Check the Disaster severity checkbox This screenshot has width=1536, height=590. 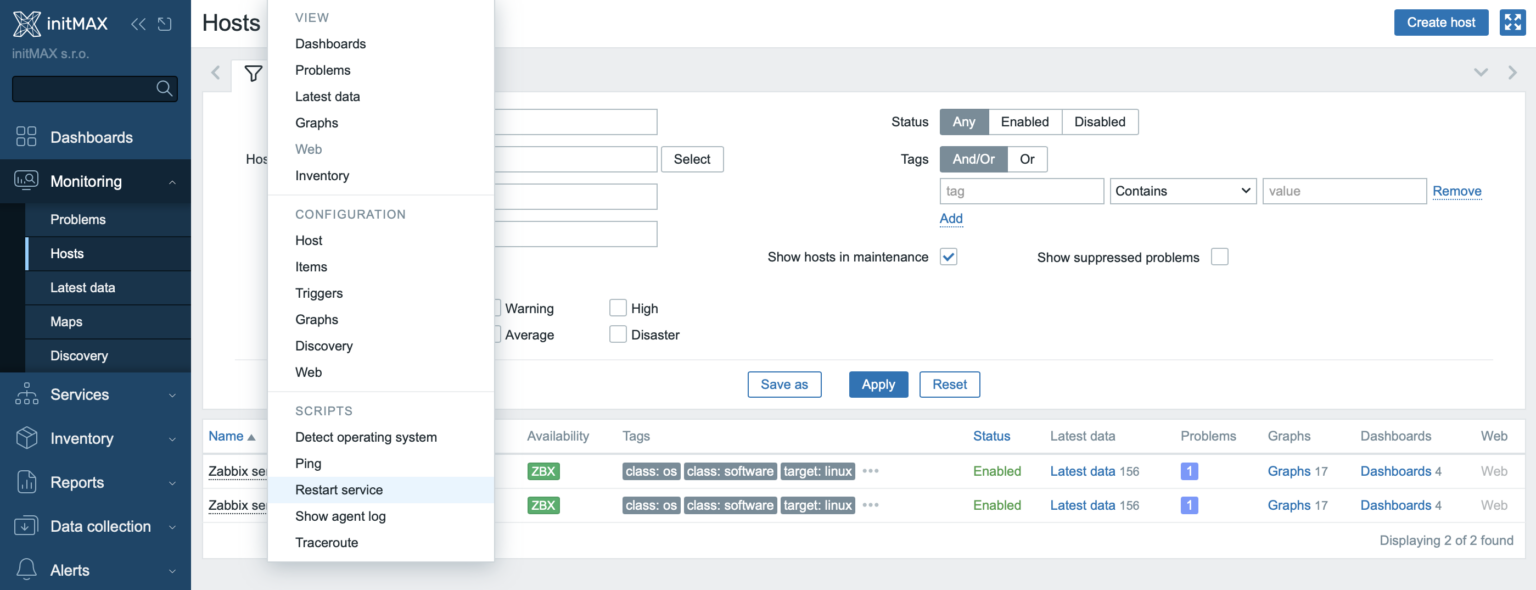pos(618,334)
